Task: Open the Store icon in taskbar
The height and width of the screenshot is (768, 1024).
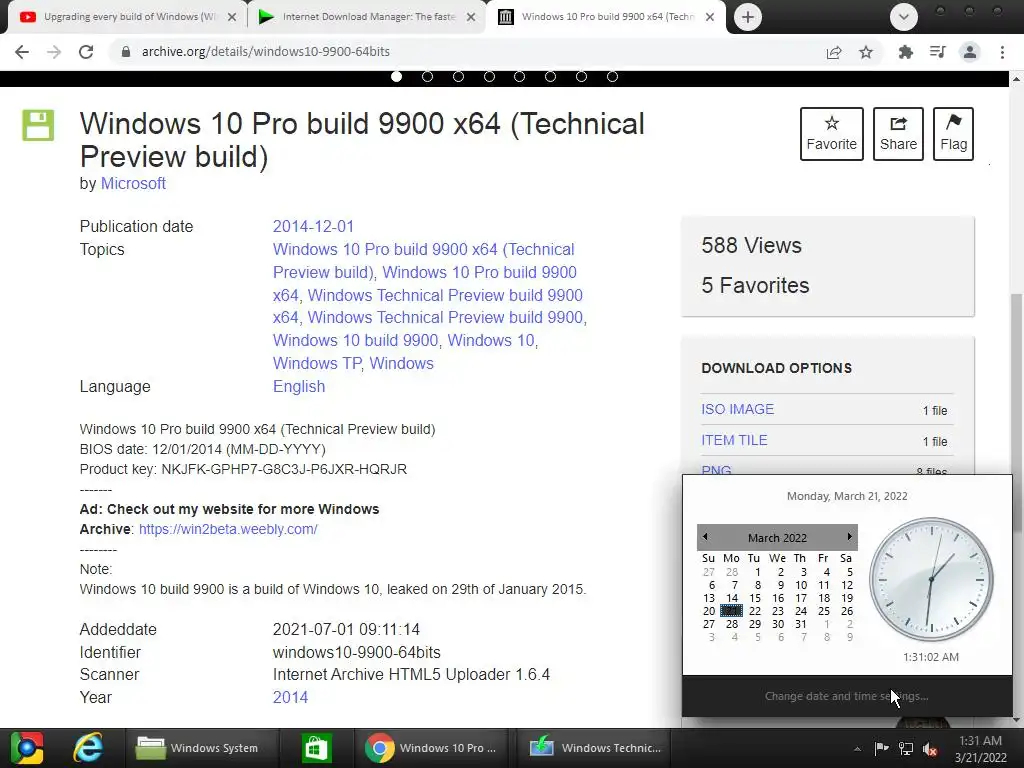Action: (x=316, y=748)
